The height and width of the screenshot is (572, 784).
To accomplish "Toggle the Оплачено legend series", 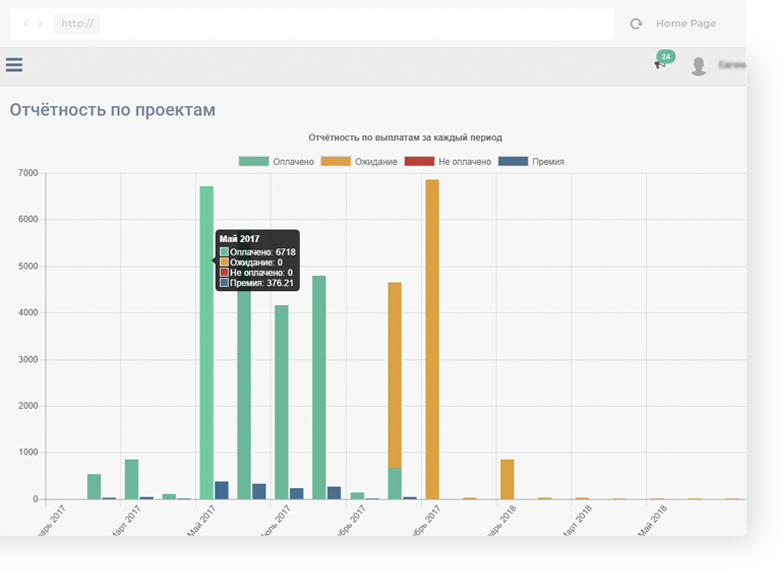I will tap(276, 162).
